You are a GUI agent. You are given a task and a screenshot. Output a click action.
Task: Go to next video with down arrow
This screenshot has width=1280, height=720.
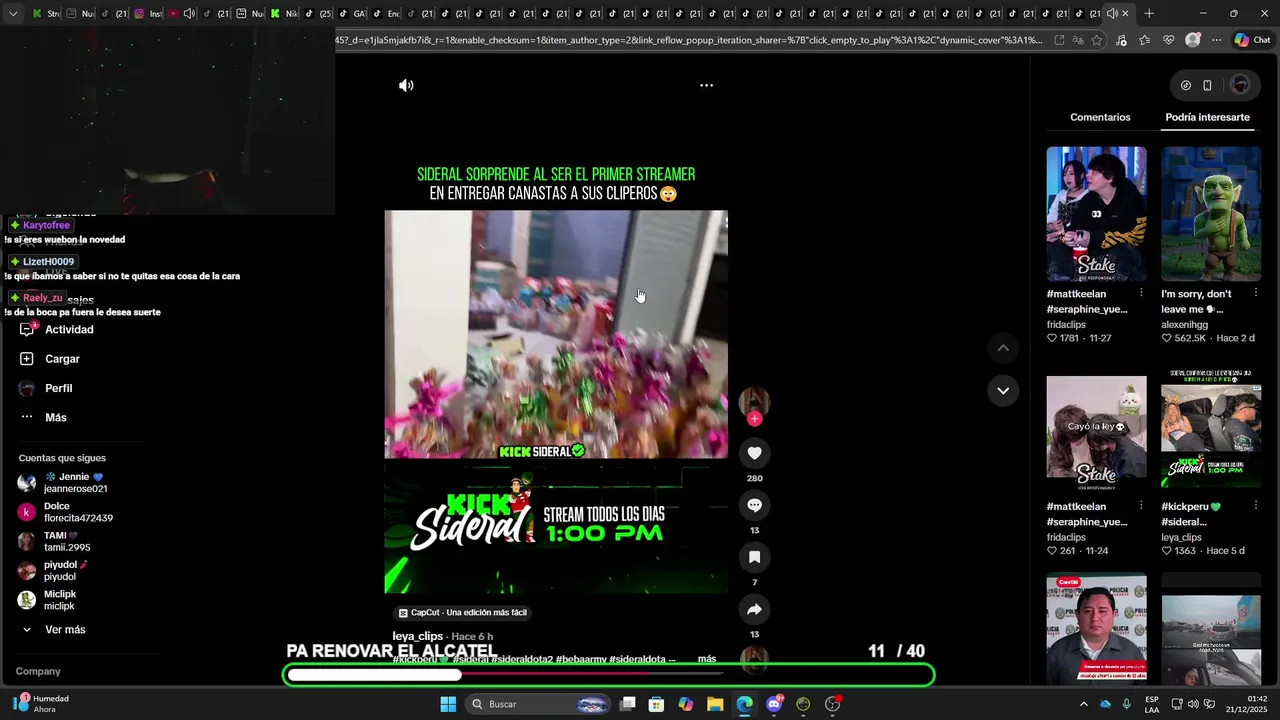[1003, 390]
